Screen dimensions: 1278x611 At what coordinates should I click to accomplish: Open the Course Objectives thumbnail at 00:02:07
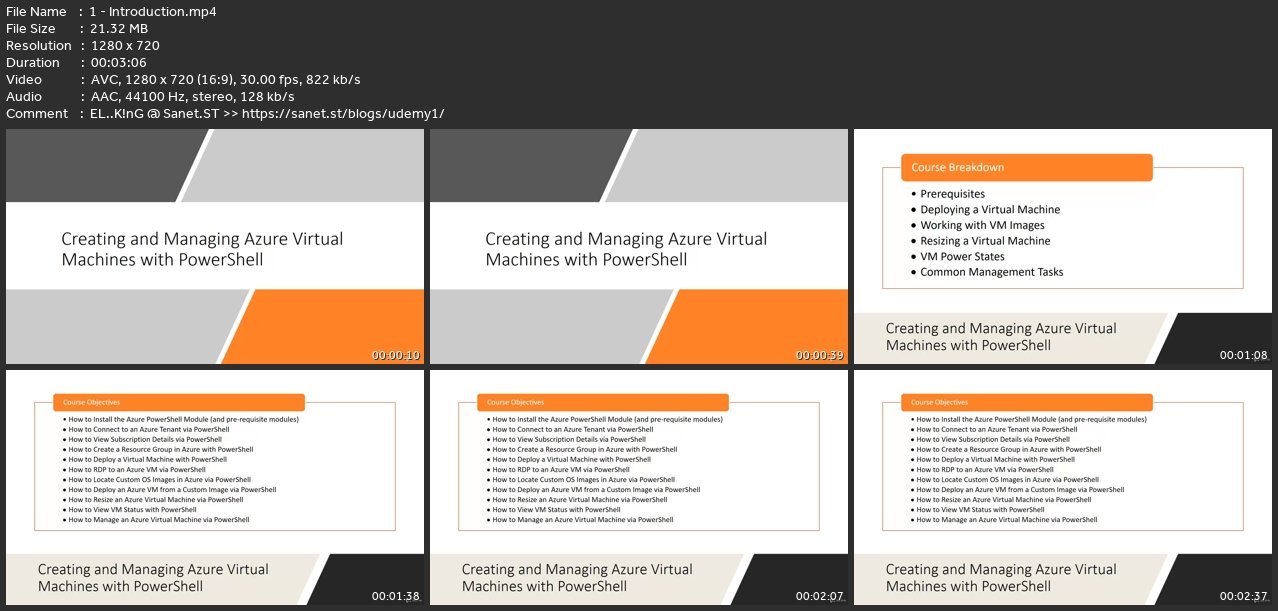tap(639, 487)
